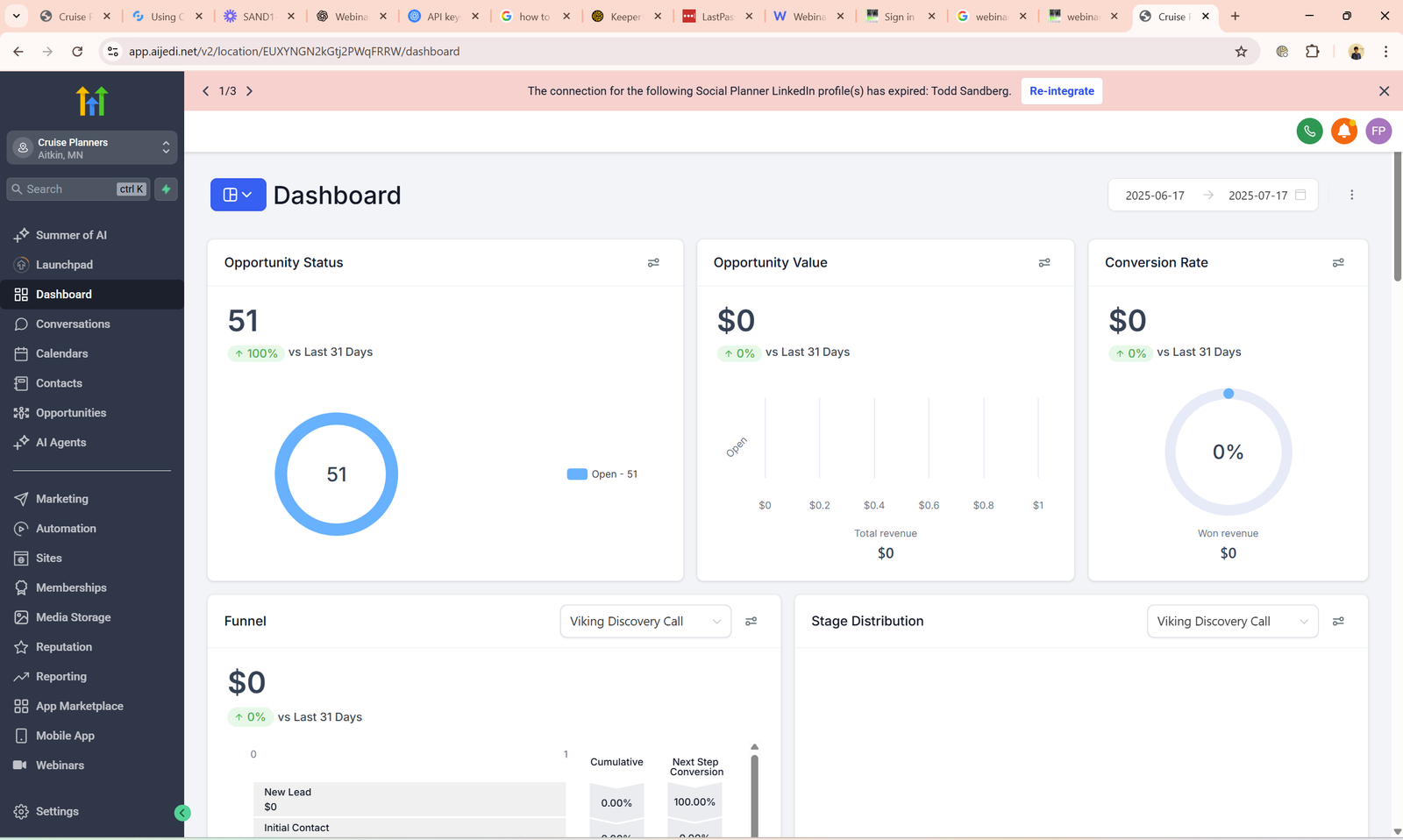The image size is (1403, 840).
Task: Open the FP user avatar menu
Action: coord(1378,132)
